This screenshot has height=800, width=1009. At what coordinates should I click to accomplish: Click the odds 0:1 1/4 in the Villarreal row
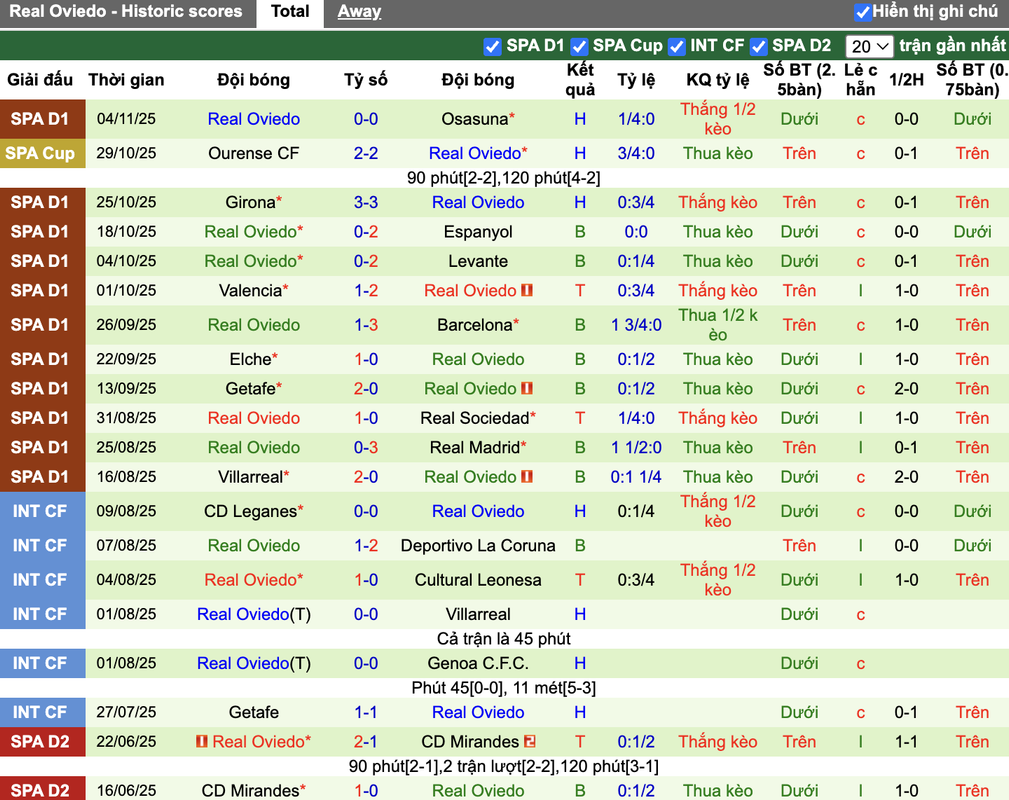[636, 477]
